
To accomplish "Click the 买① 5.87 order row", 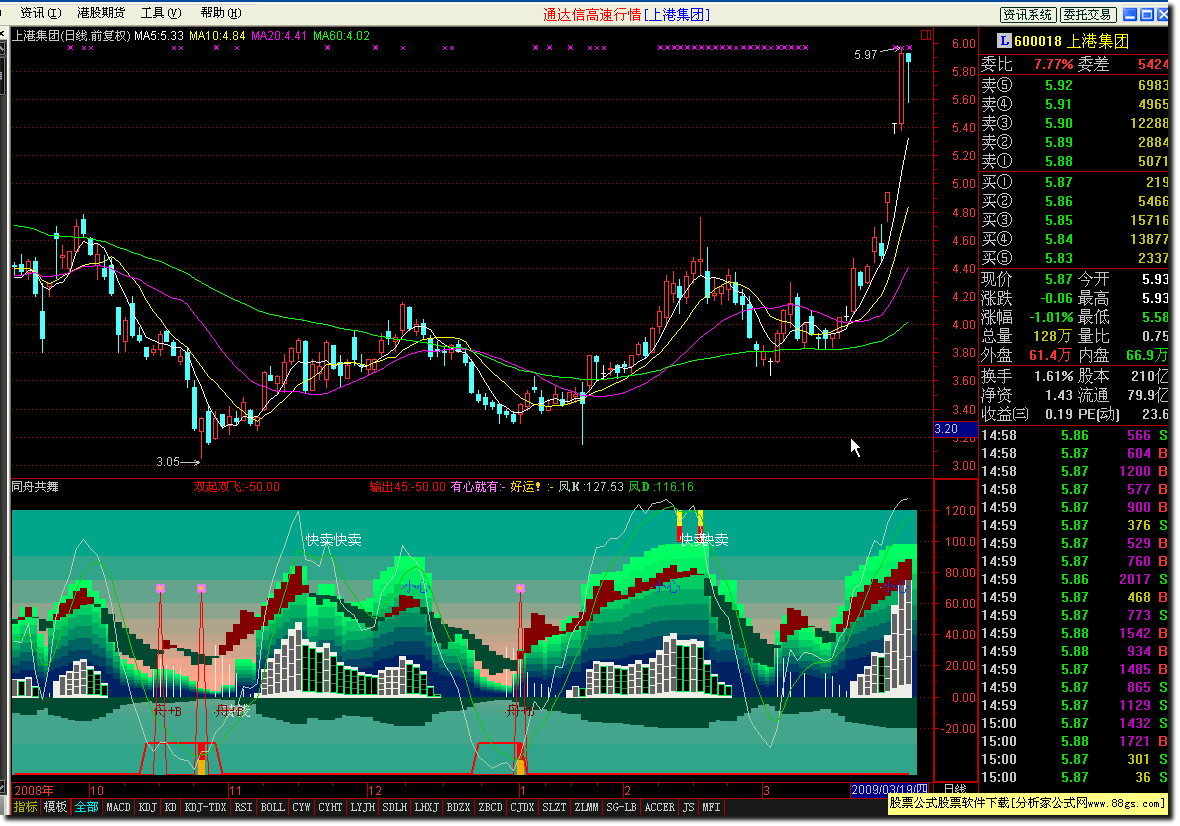I will coord(1075,182).
